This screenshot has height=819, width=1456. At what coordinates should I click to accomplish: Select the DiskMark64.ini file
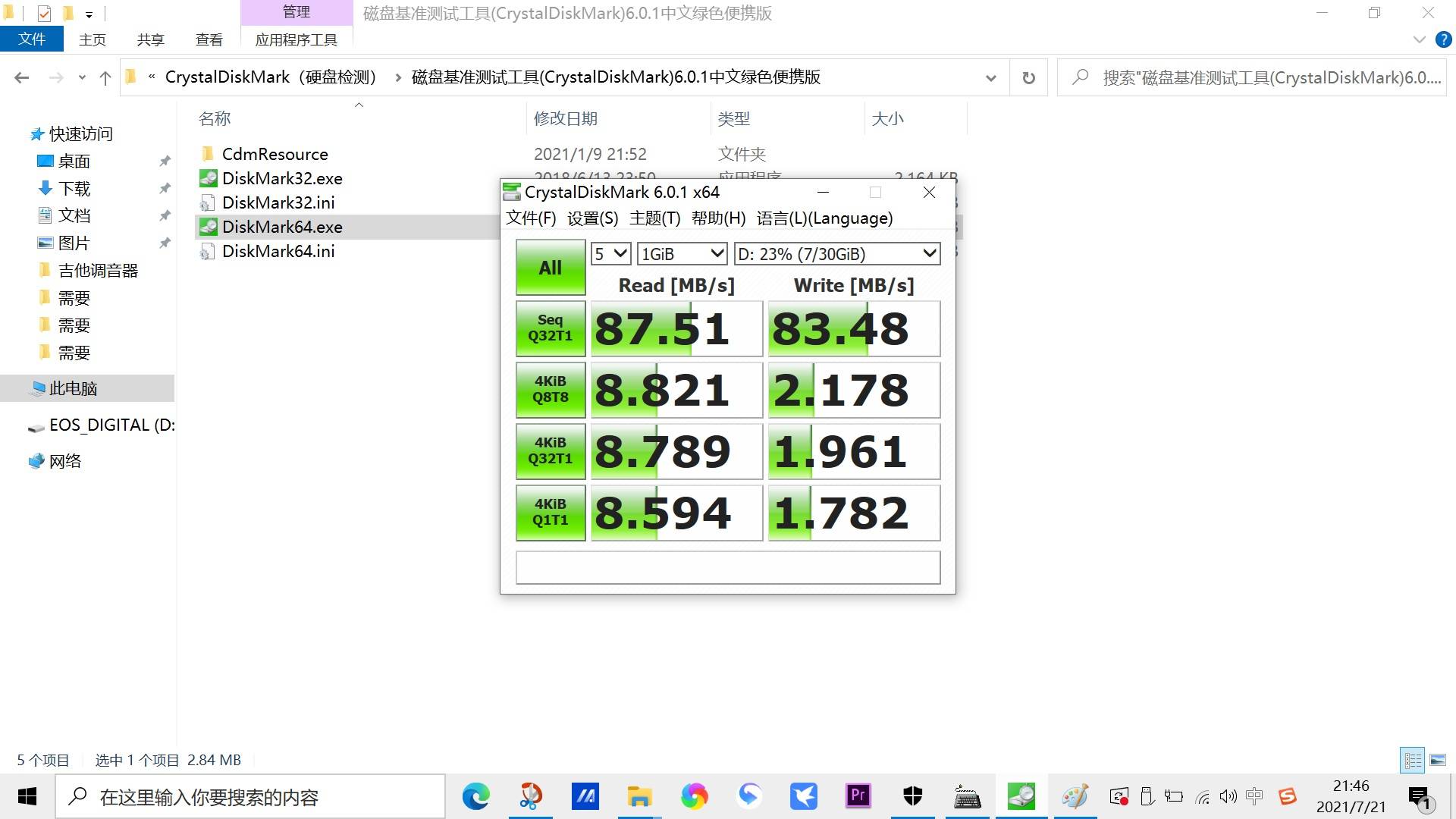pyautogui.click(x=278, y=251)
